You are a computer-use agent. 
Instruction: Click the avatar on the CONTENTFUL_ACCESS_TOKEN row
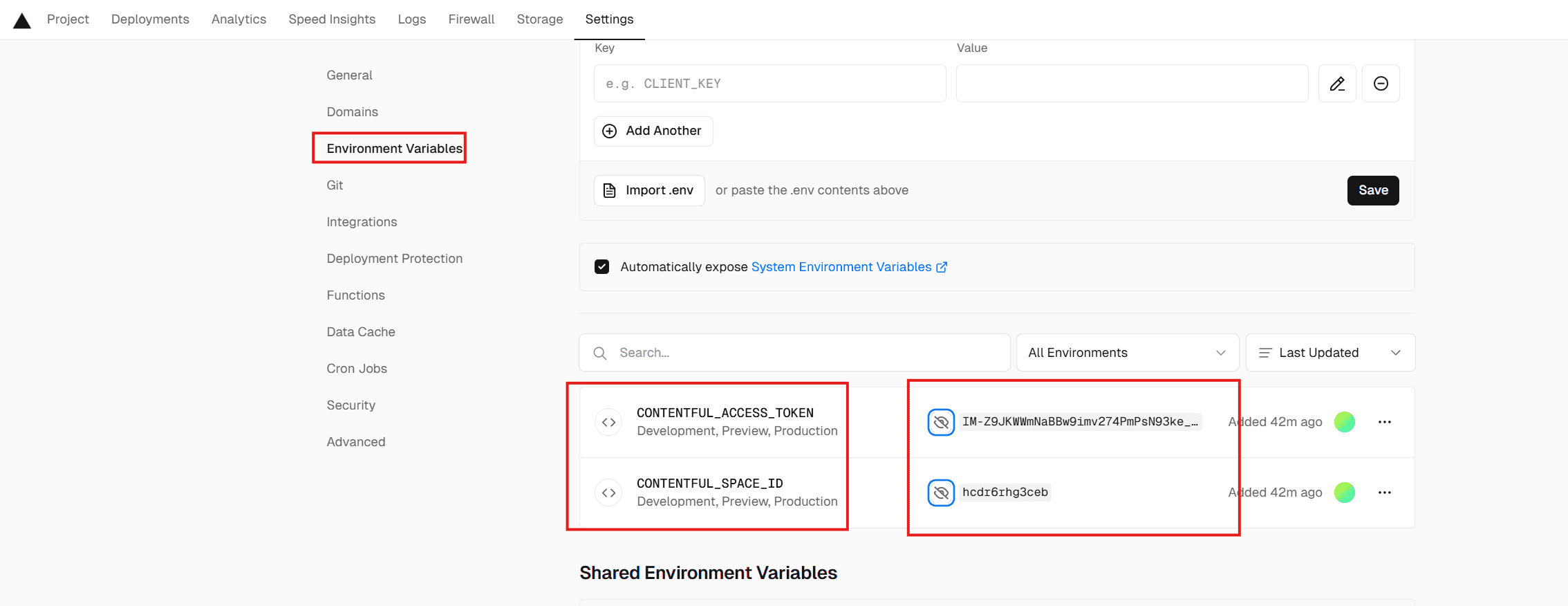coord(1344,422)
